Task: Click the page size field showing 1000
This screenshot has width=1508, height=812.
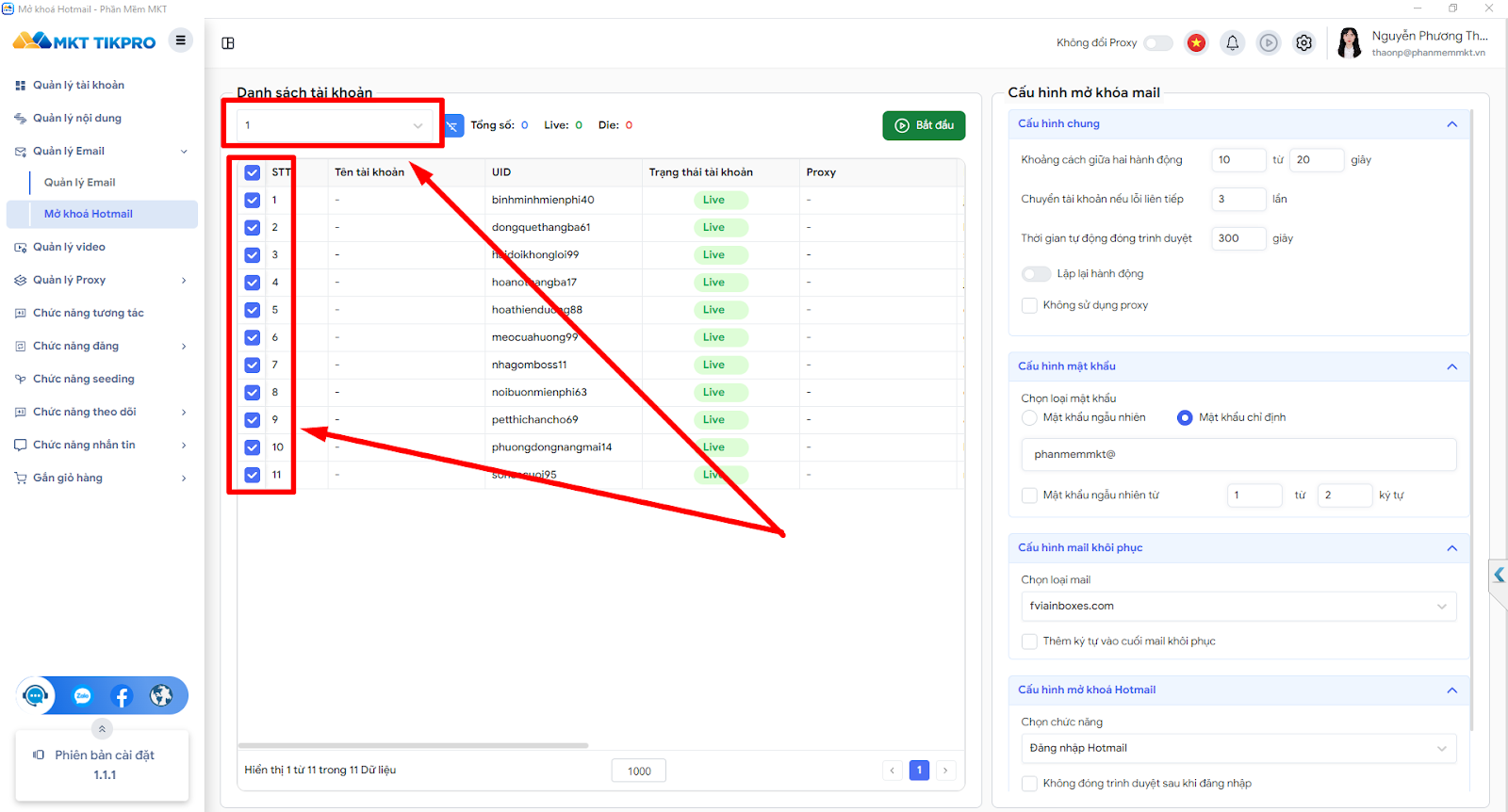Action: [639, 771]
